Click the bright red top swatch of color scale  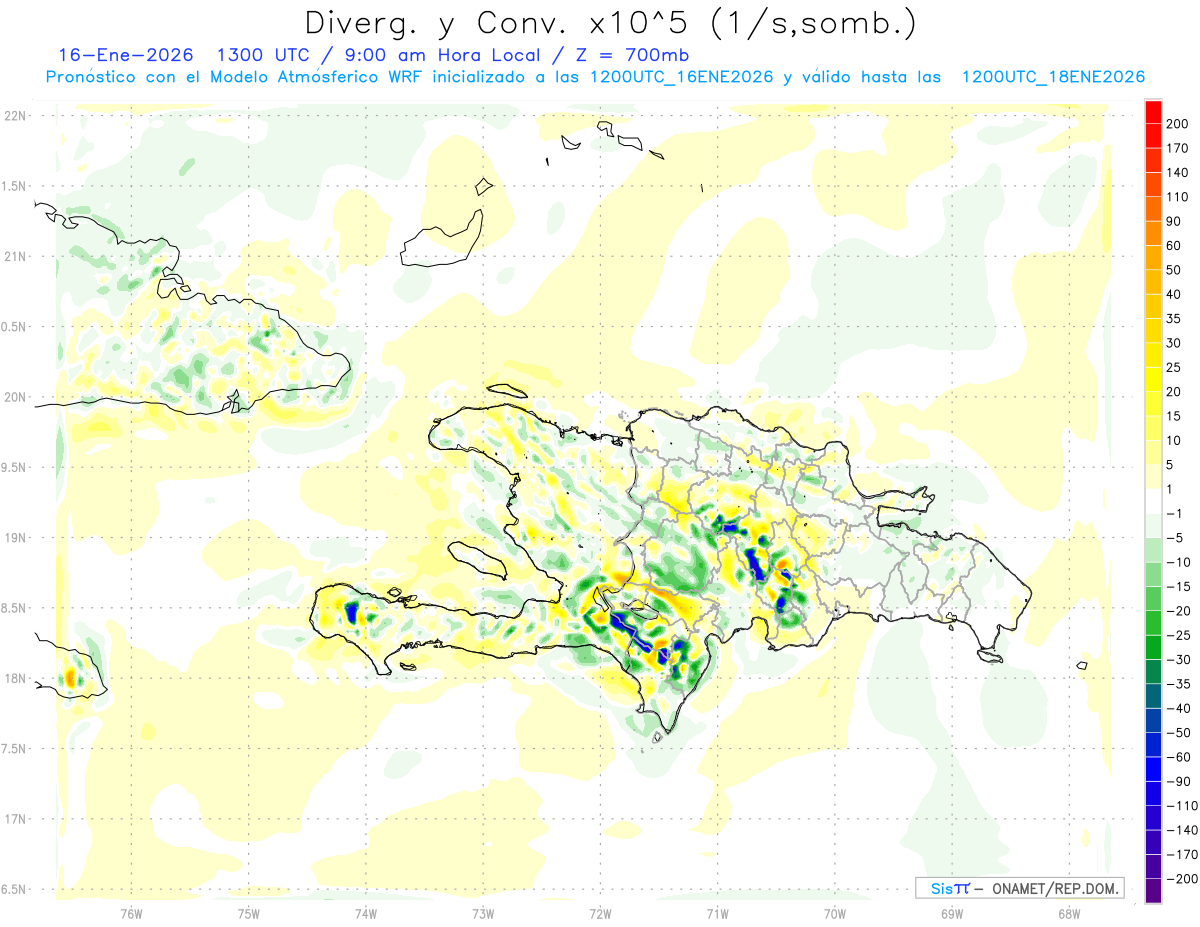pyautogui.click(x=1153, y=111)
